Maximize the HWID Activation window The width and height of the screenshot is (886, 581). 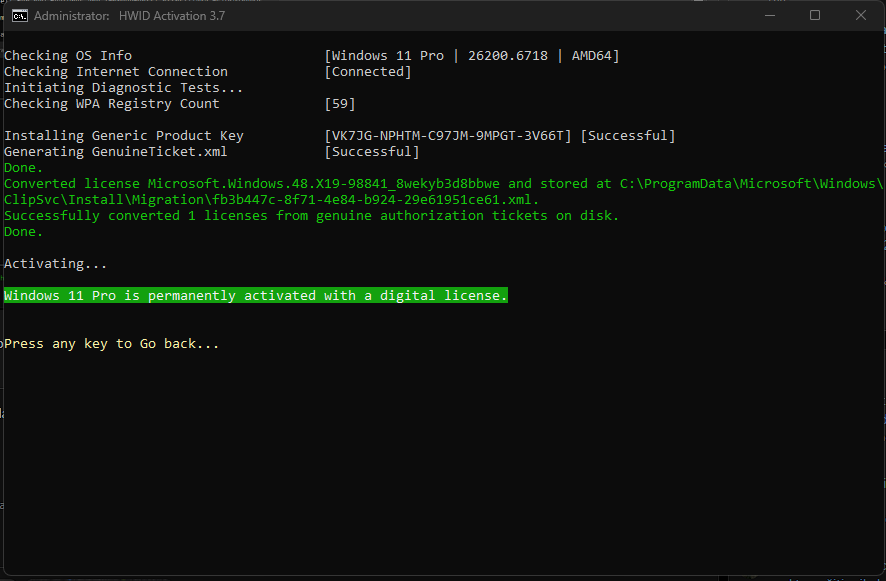(815, 16)
